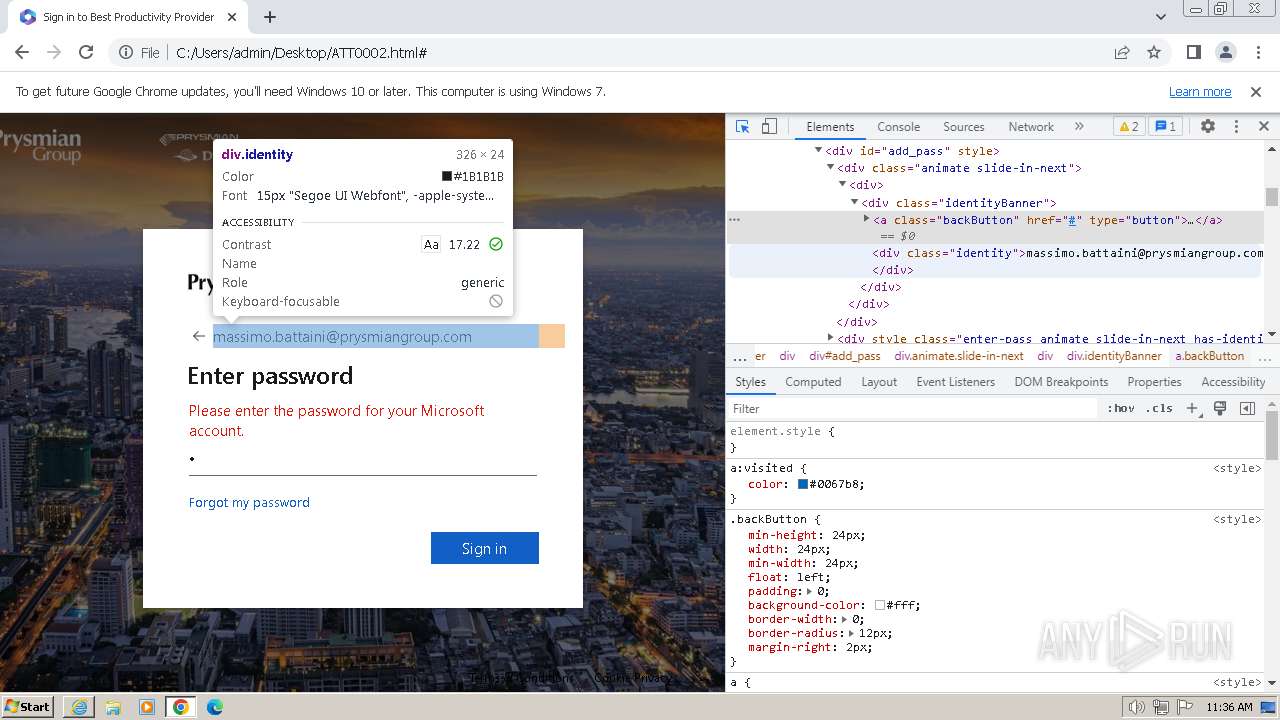Show more DevTools tabs chevron
Screen dimensions: 1280x720
tap(1079, 127)
